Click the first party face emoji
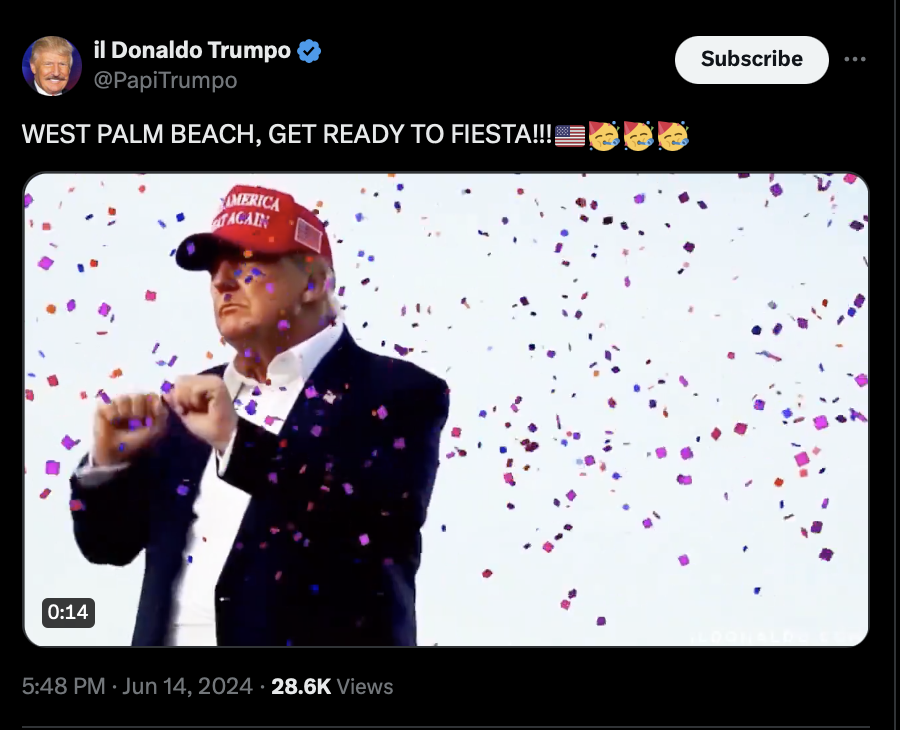900x730 pixels. [x=604, y=135]
